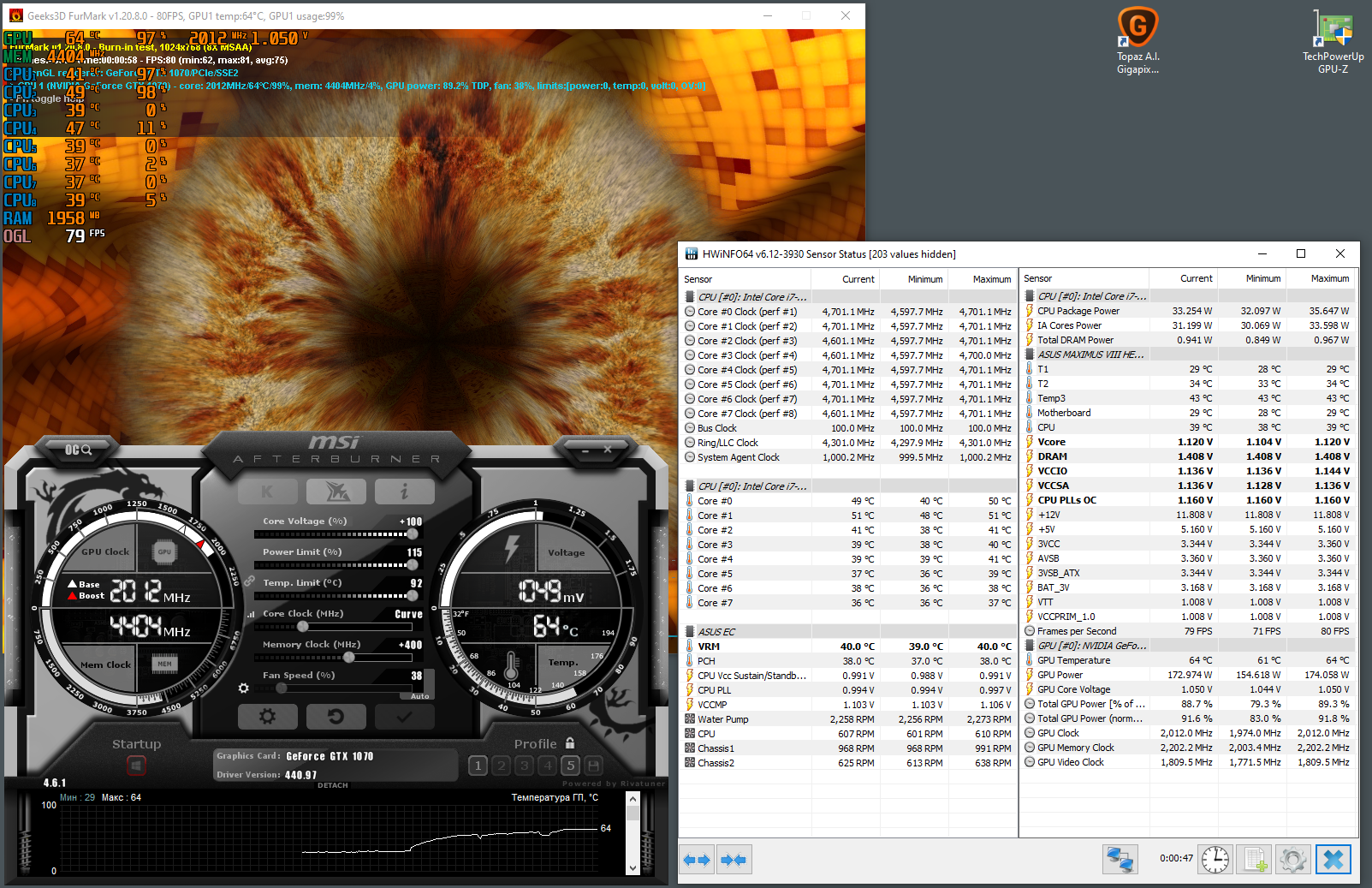Viewport: 1372px width, 888px height.
Task: Toggle the Afterburner Startup Windows button
Action: 136,765
